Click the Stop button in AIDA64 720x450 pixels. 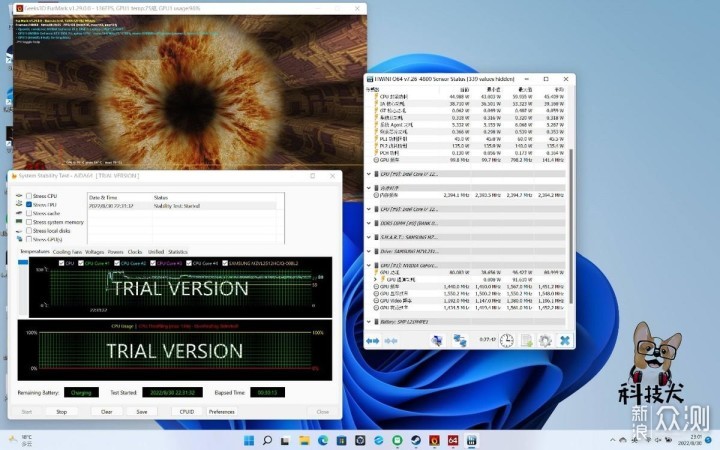pyautogui.click(x=62, y=411)
